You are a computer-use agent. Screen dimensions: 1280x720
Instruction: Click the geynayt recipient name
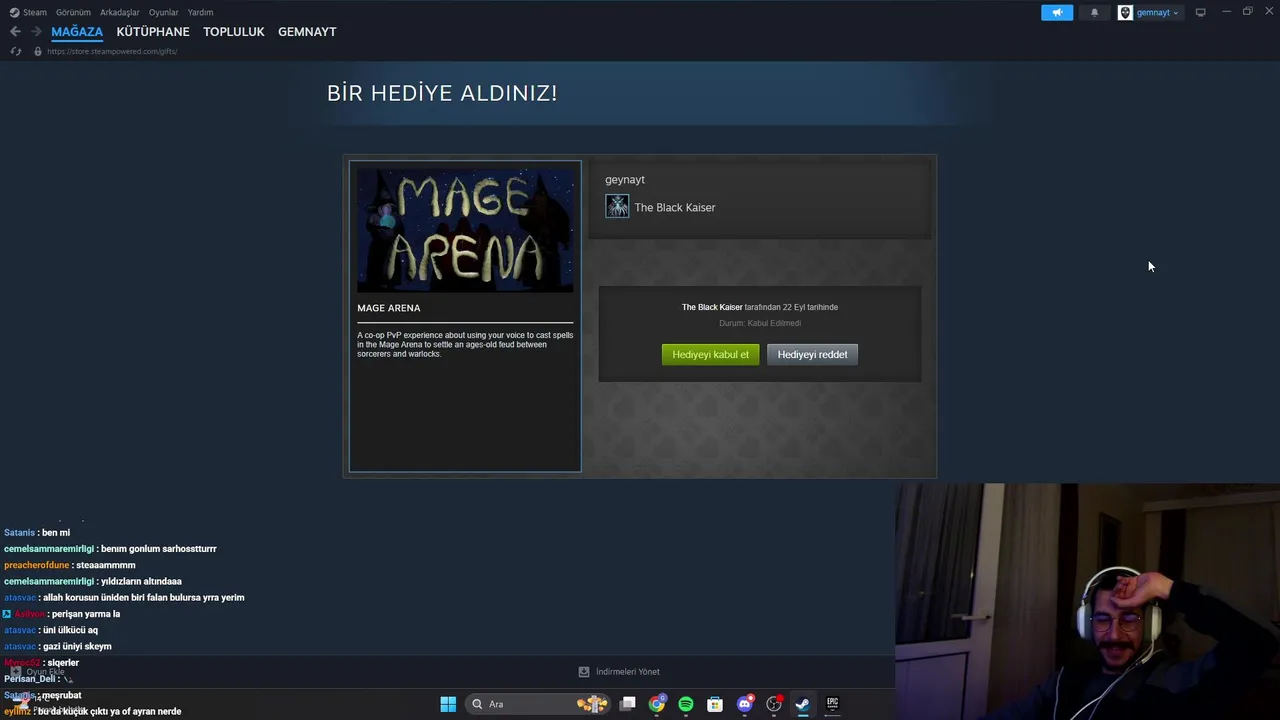(625, 180)
